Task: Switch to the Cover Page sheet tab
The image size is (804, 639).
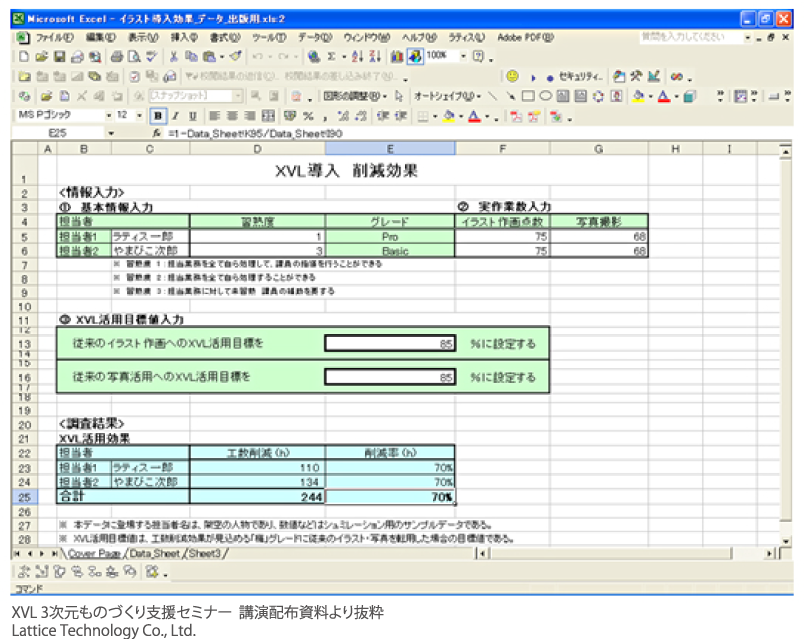Action: 94,554
